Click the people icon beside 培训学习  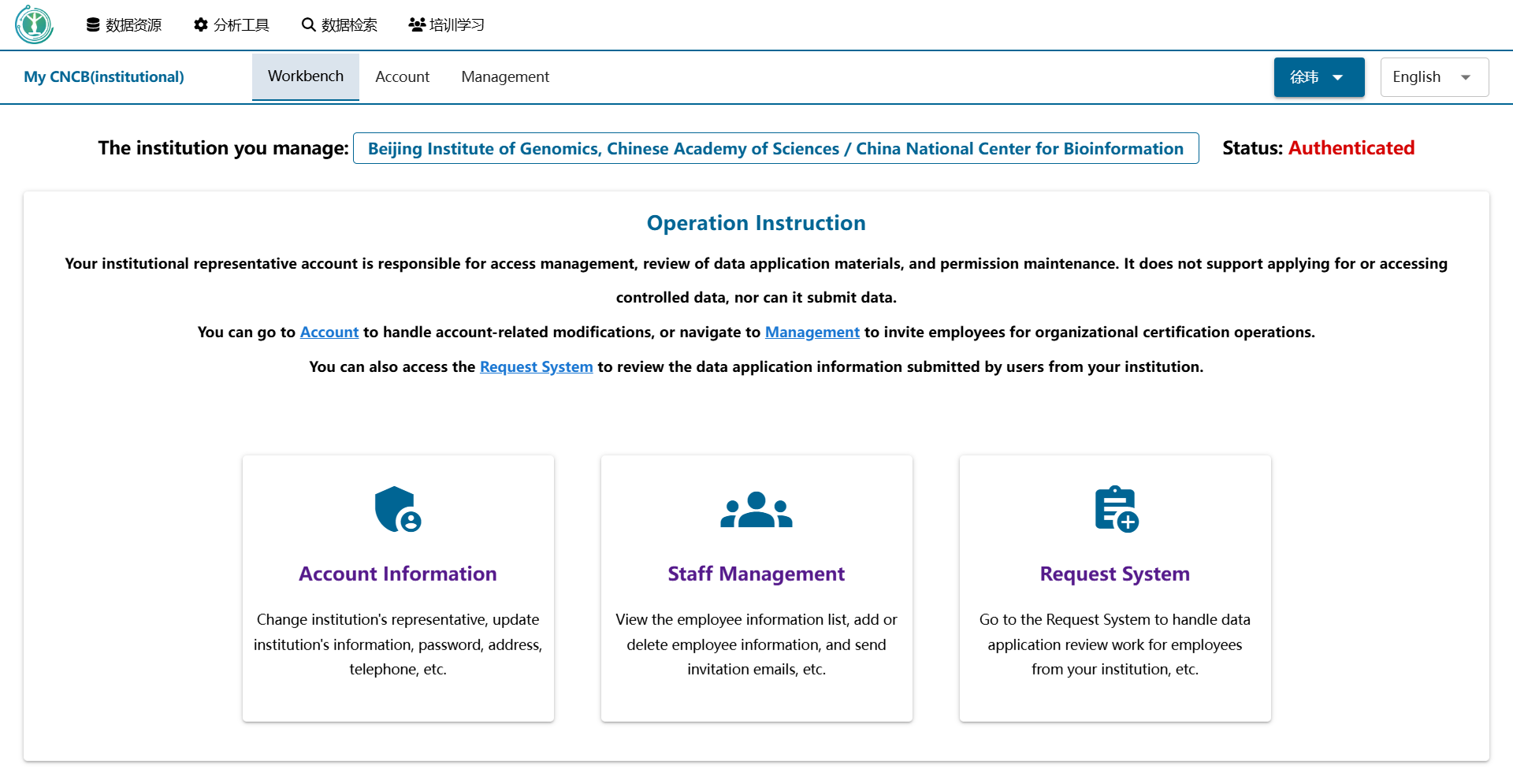417,25
